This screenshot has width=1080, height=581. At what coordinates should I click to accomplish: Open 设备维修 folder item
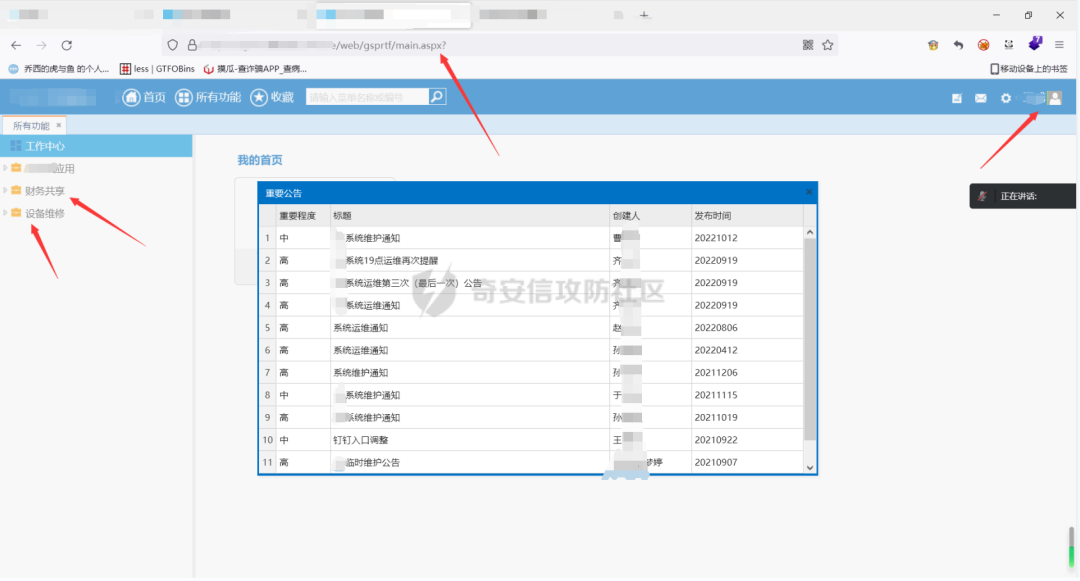click(x=45, y=213)
